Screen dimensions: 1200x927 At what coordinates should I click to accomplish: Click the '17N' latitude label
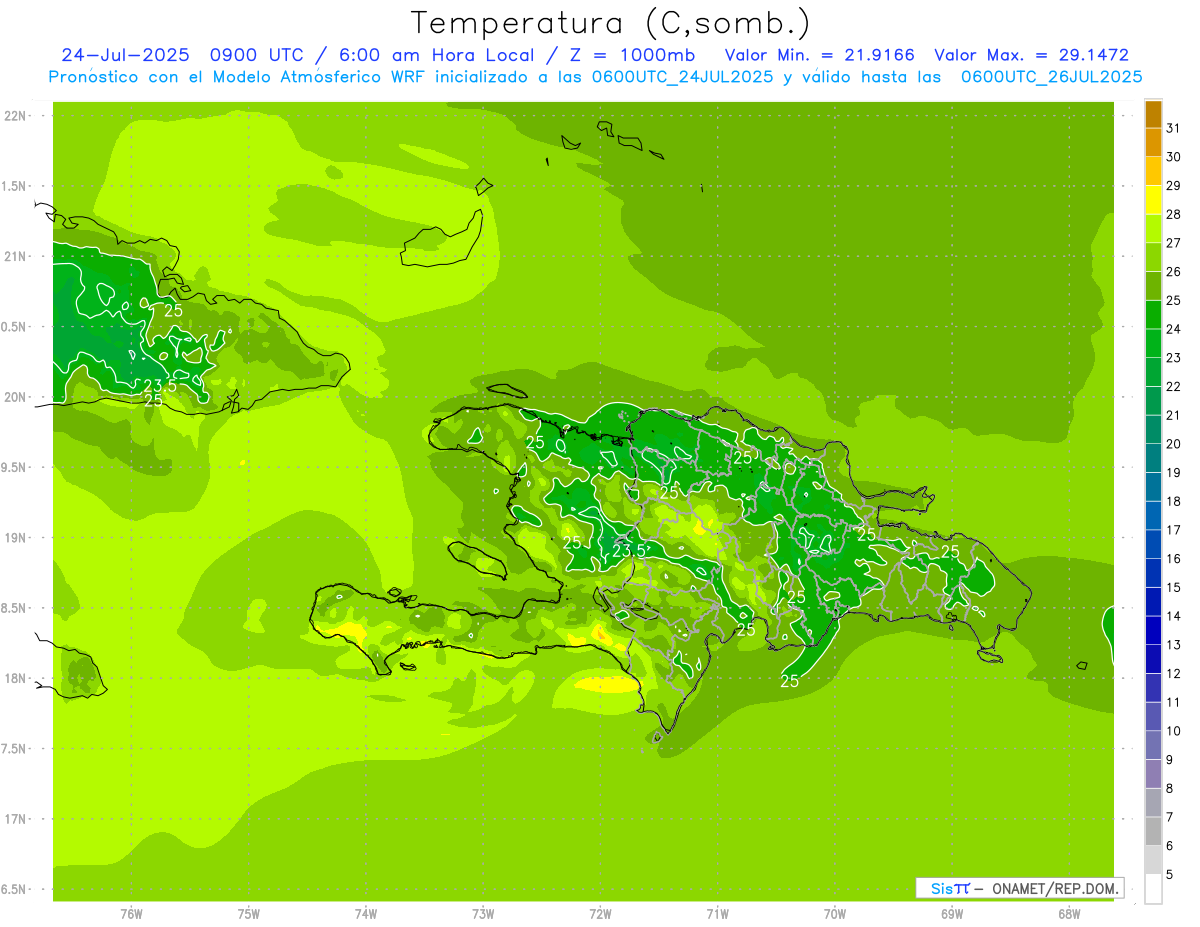pyautogui.click(x=15, y=819)
